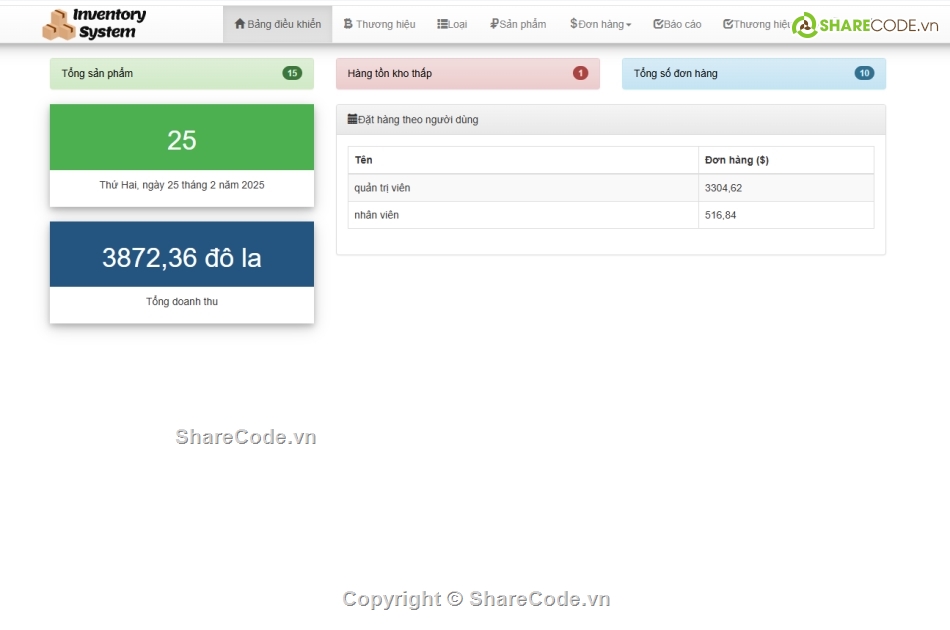Click the Tổng số đơn hàng link

(x=676, y=73)
